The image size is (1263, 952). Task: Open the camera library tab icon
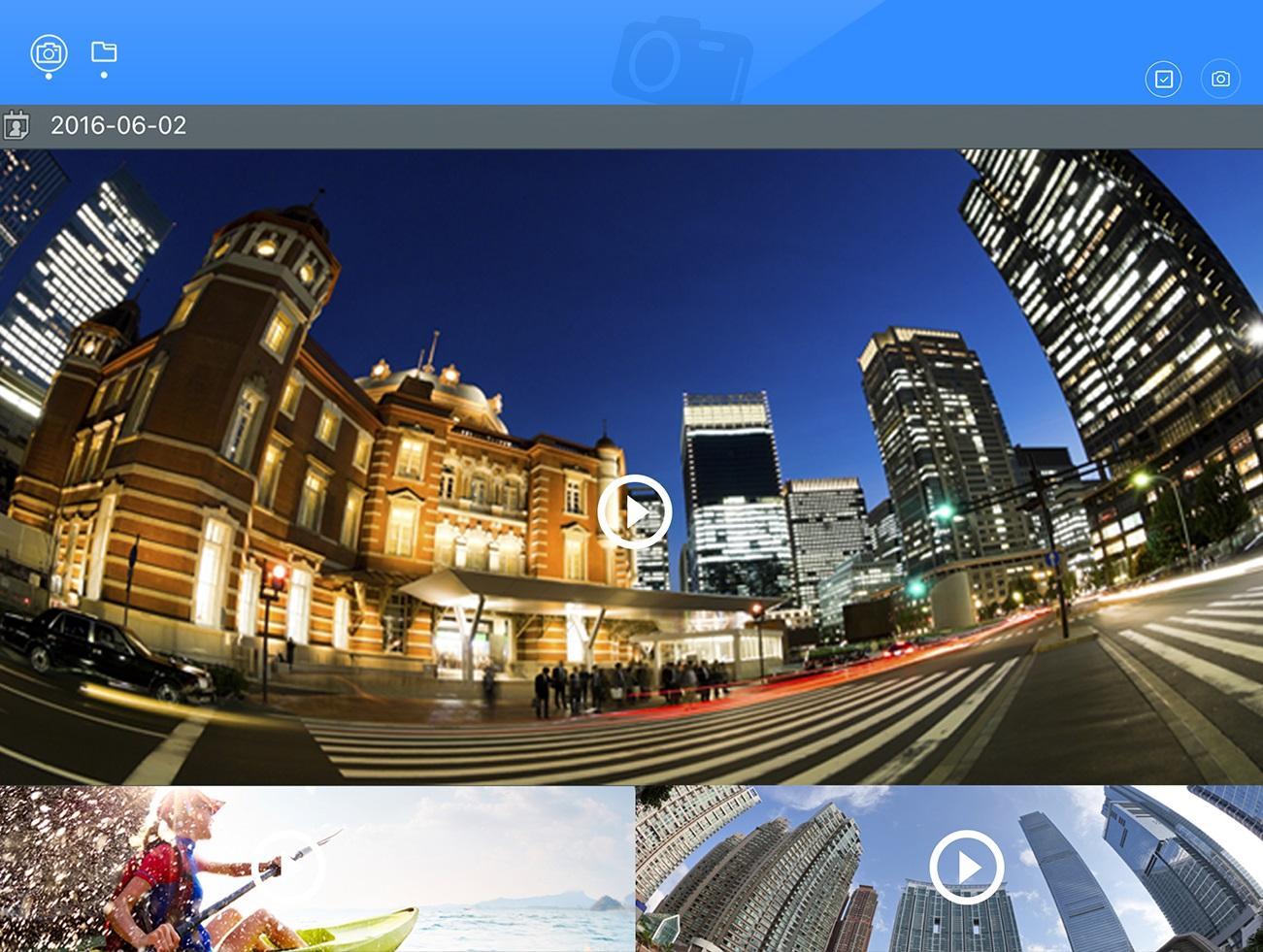(x=49, y=53)
